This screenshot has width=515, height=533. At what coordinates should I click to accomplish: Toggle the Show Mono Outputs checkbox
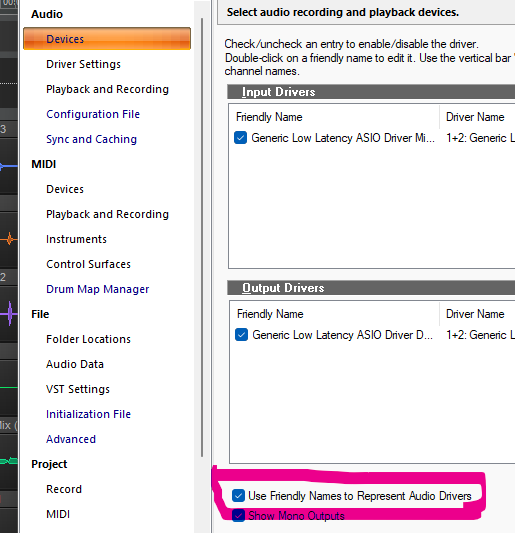coord(238,515)
